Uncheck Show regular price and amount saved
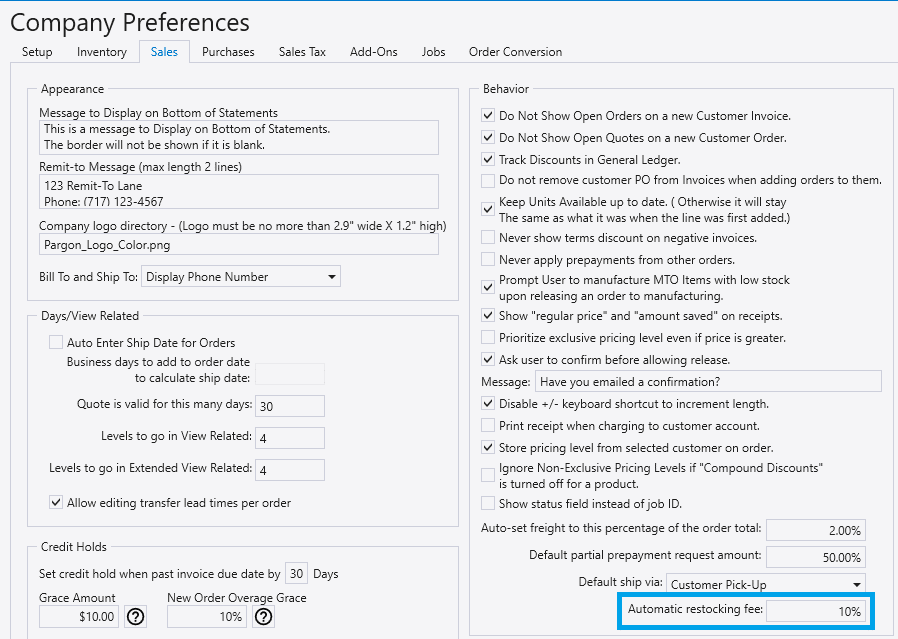The height and width of the screenshot is (639, 898). coord(488,315)
